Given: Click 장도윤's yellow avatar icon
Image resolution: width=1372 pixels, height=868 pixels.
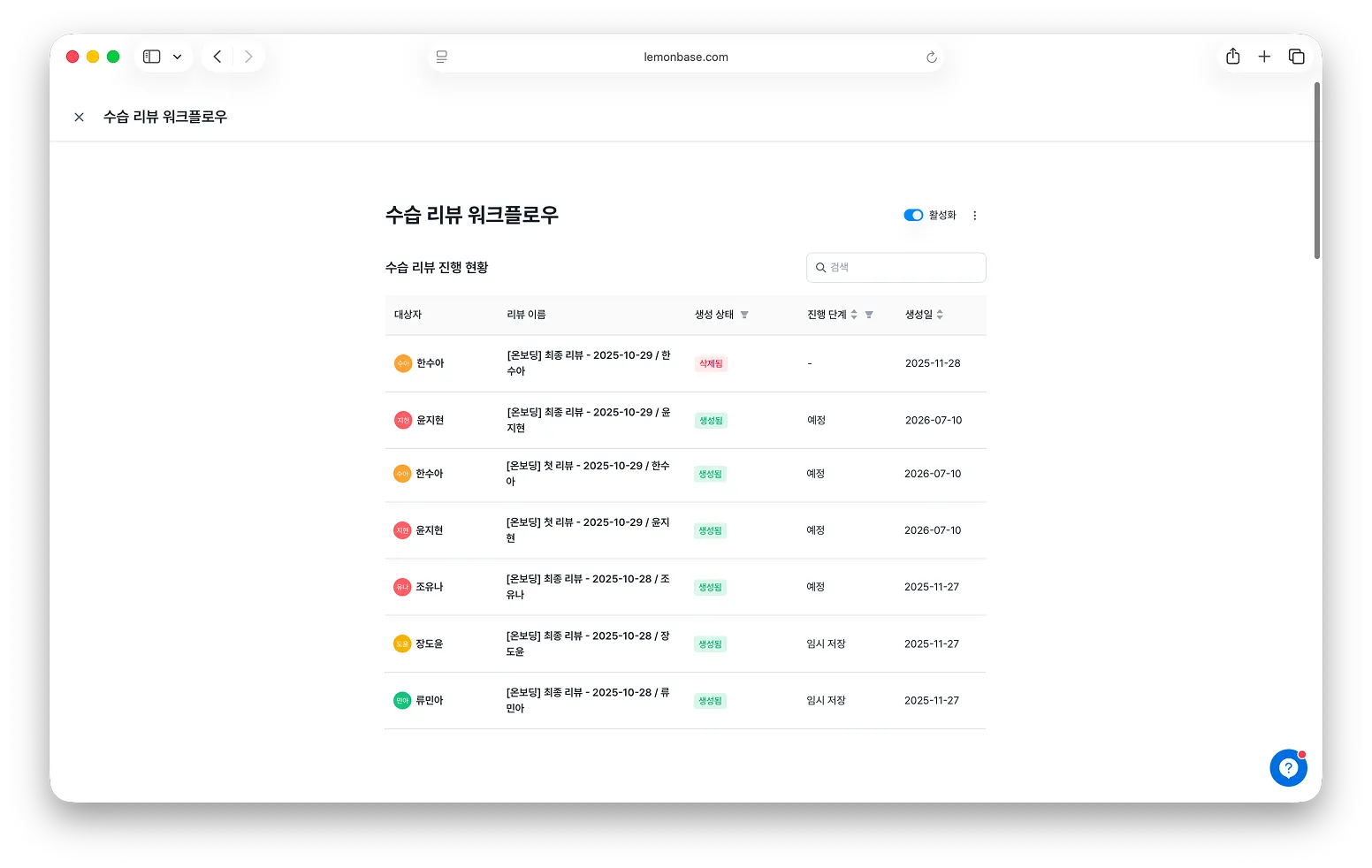Looking at the screenshot, I should [402, 644].
